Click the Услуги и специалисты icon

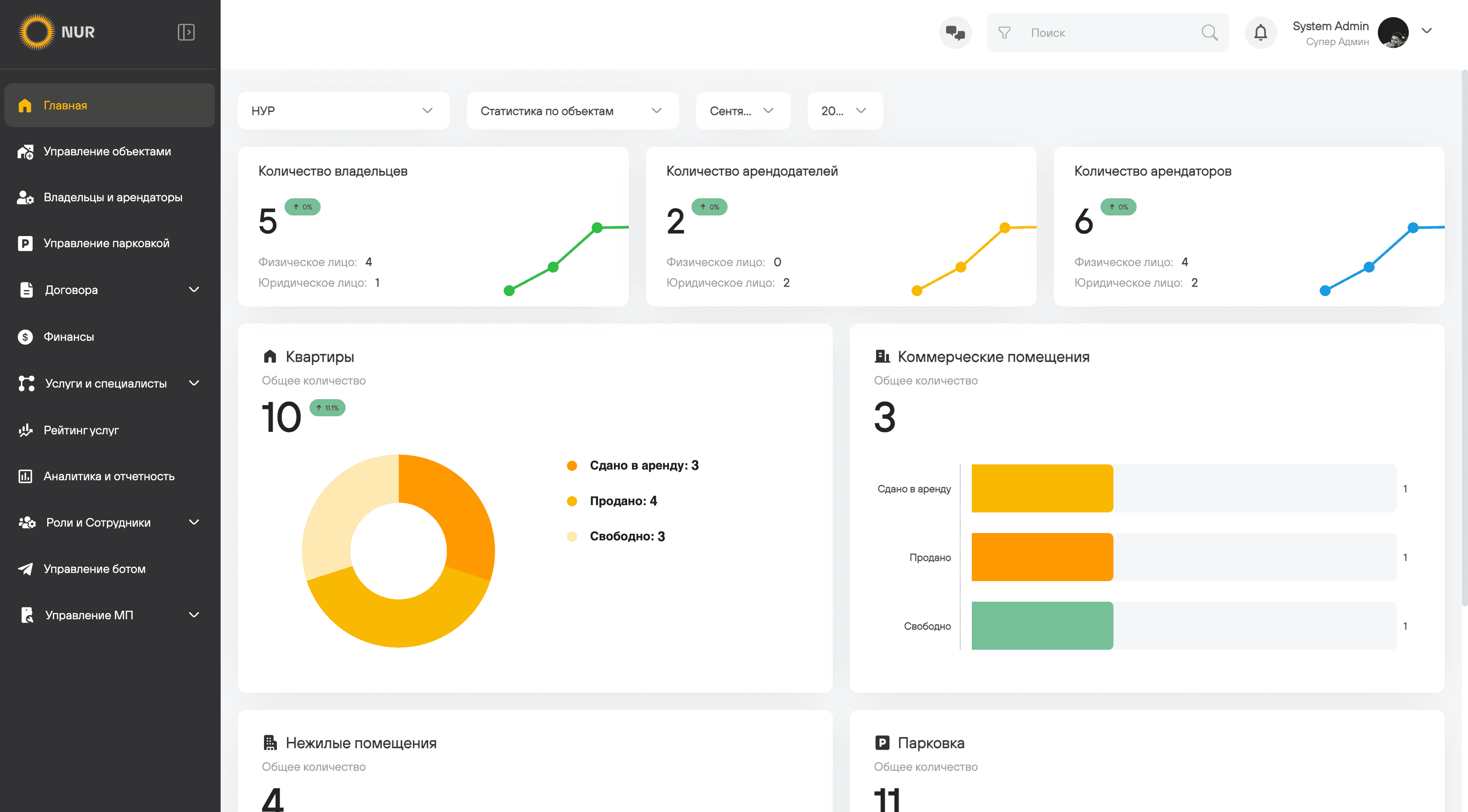[x=26, y=384]
